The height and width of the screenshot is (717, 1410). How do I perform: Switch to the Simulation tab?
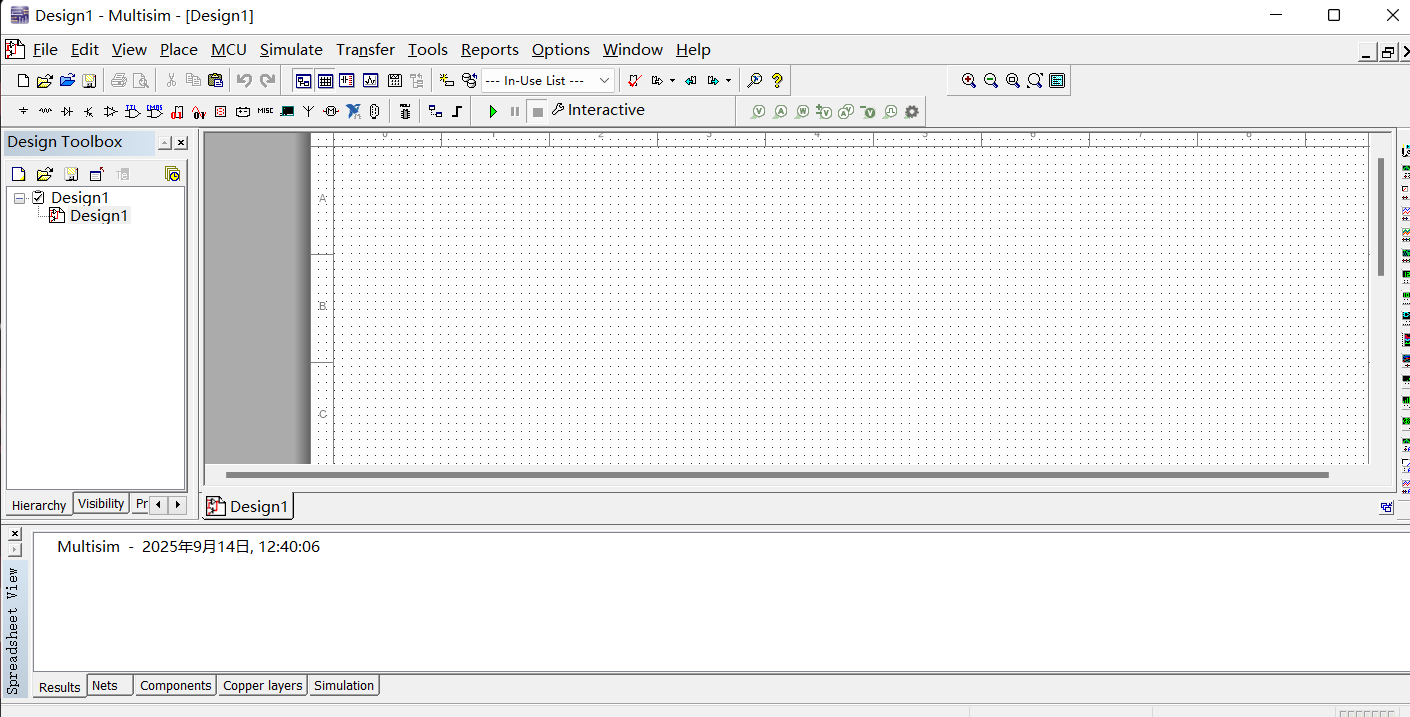click(x=344, y=685)
